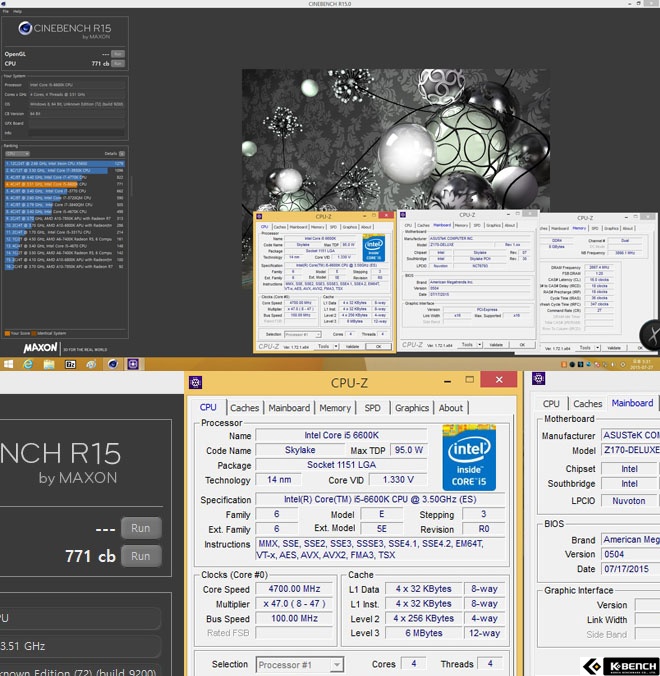
Task: Click the enlarged Multiplier value x 47.0 ( 8 - 47 )
Action: click(x=294, y=604)
